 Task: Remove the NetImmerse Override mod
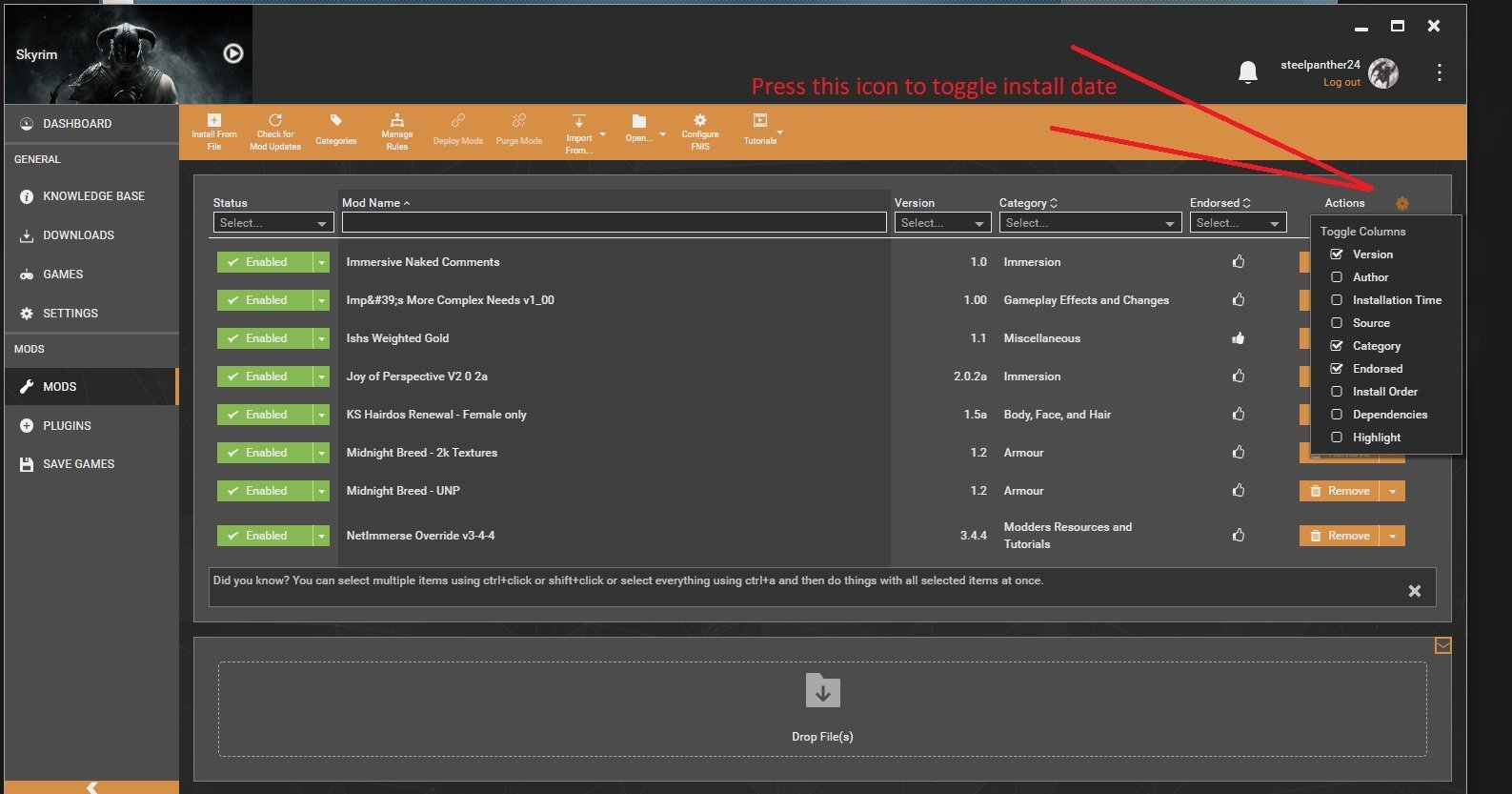point(1340,536)
